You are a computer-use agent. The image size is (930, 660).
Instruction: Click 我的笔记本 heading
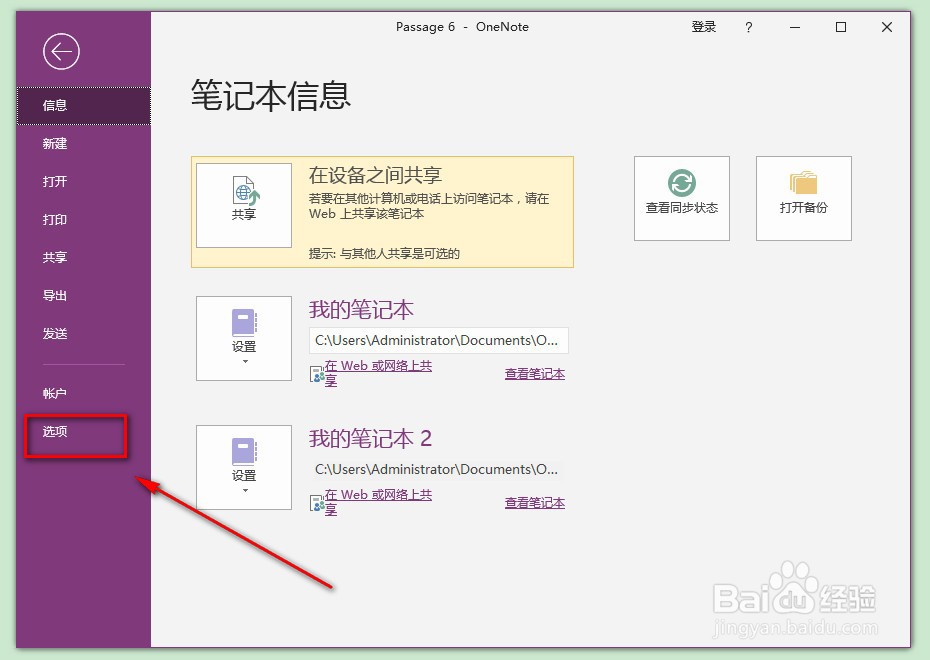361,310
